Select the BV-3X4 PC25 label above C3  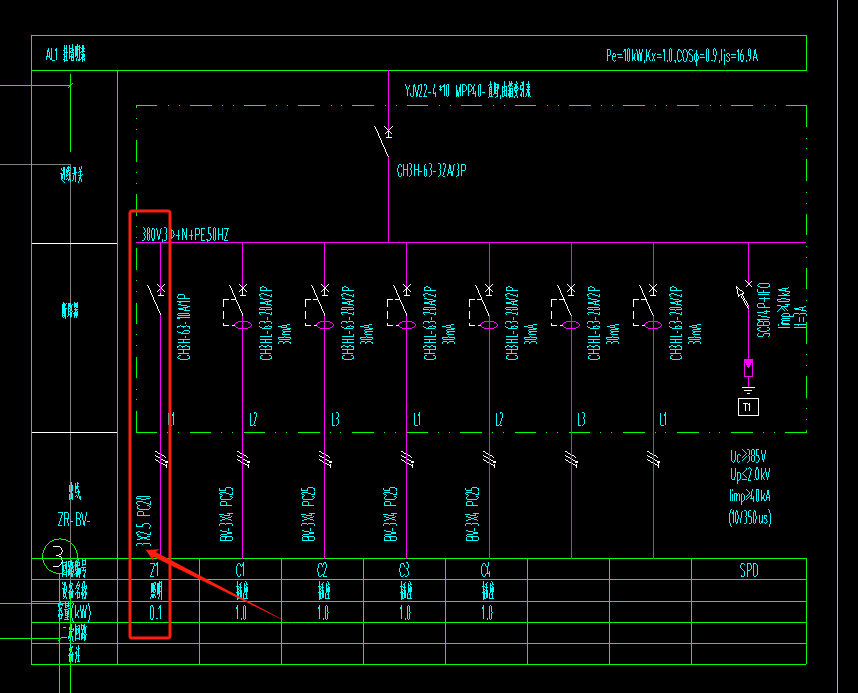coord(391,514)
